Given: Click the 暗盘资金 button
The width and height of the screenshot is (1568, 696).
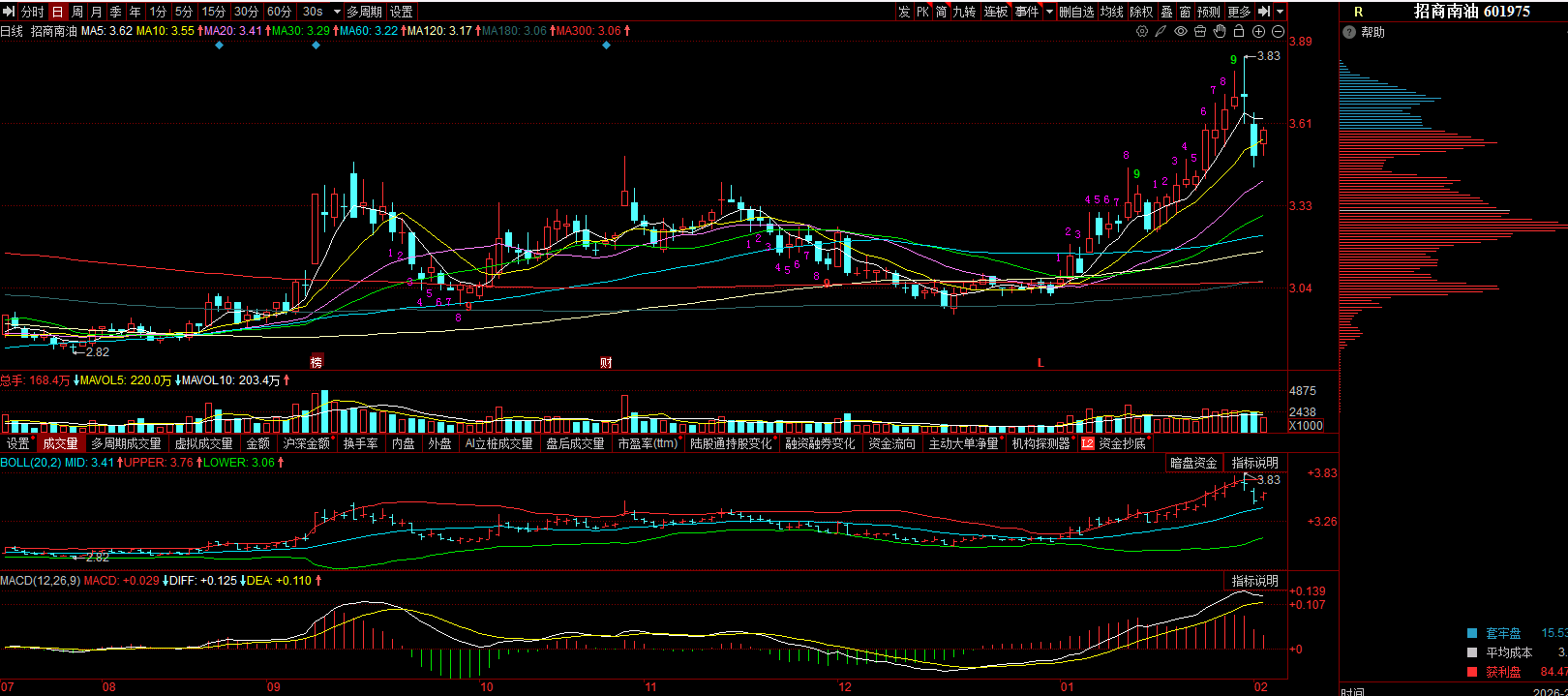Looking at the screenshot, I should [x=1193, y=463].
